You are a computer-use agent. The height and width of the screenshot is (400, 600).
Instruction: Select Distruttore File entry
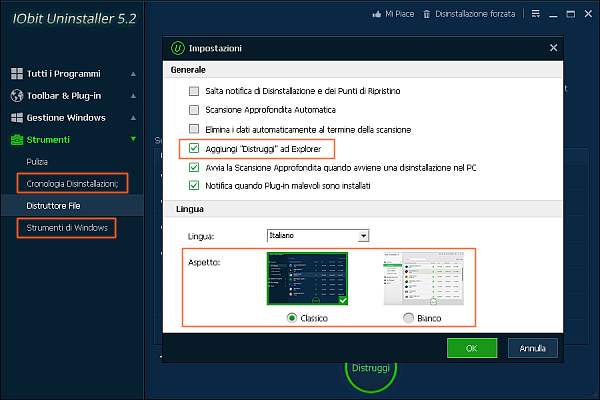click(53, 206)
